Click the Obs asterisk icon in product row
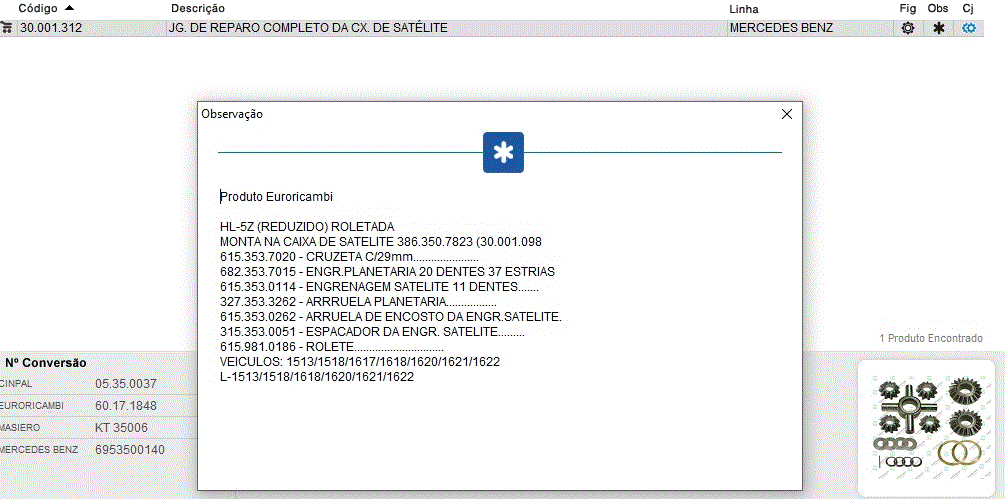This screenshot has height=499, width=1005. click(938, 28)
